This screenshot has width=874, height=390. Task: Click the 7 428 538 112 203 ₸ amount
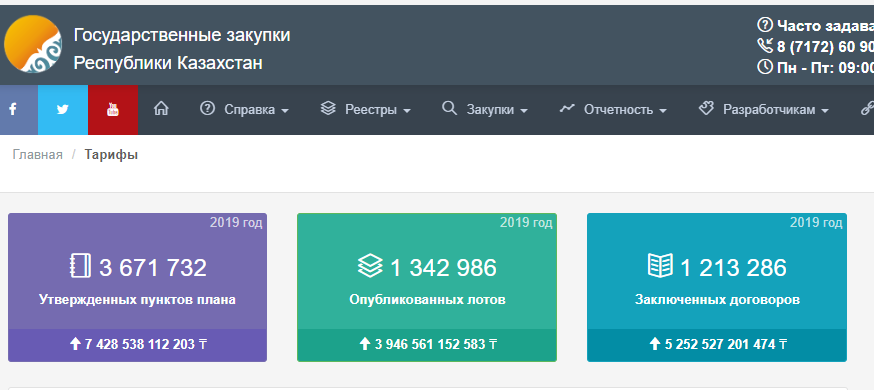coord(145,344)
